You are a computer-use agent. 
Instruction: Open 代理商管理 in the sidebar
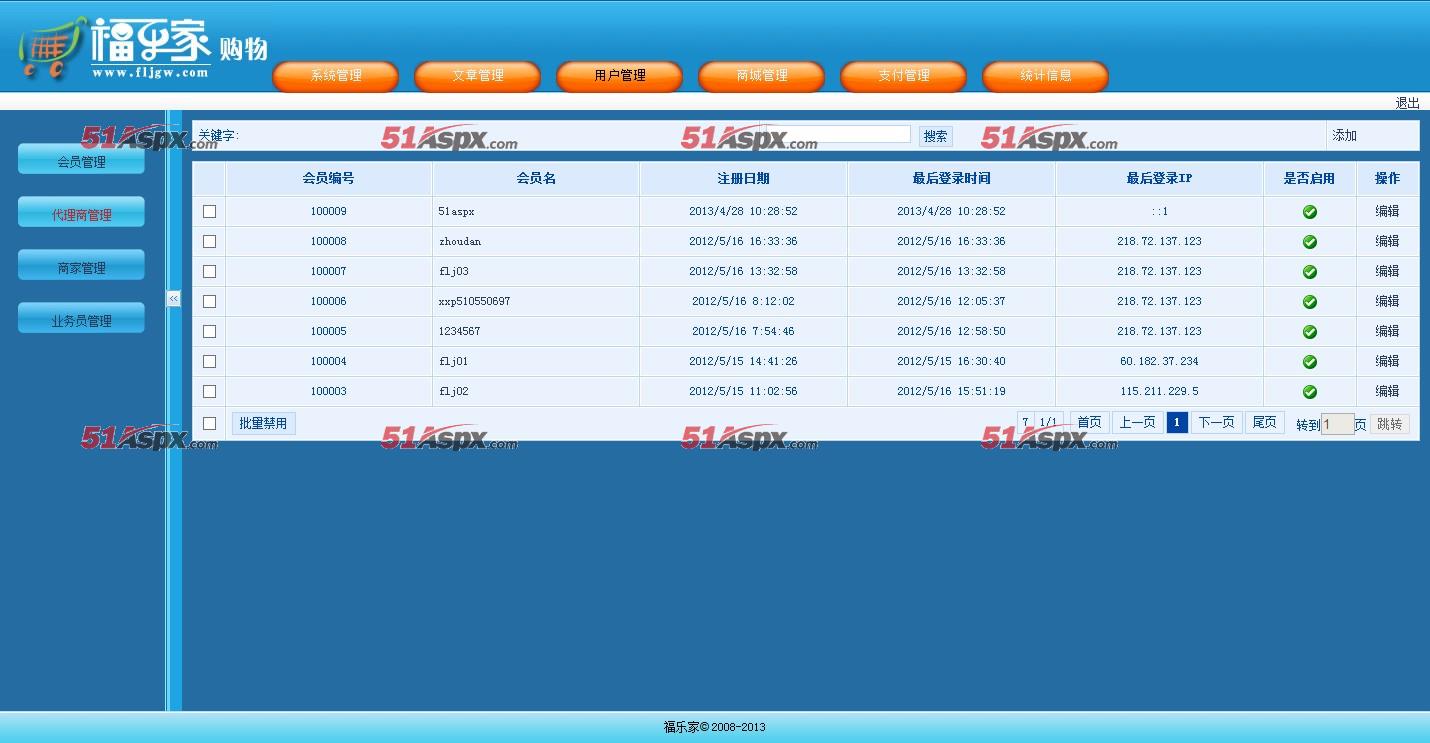click(81, 213)
